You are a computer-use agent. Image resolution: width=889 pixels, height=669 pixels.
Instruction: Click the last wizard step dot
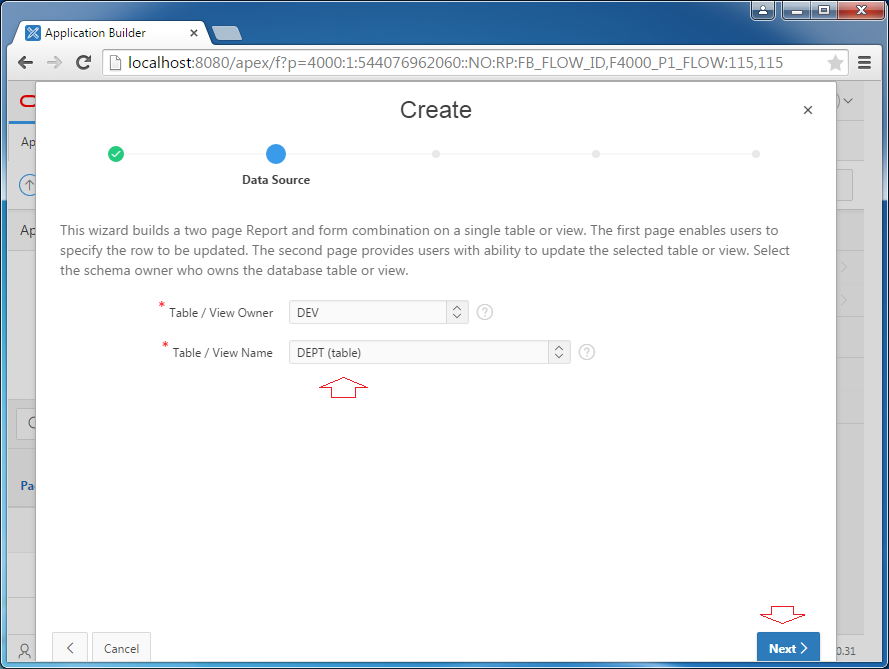pyautogui.click(x=755, y=154)
